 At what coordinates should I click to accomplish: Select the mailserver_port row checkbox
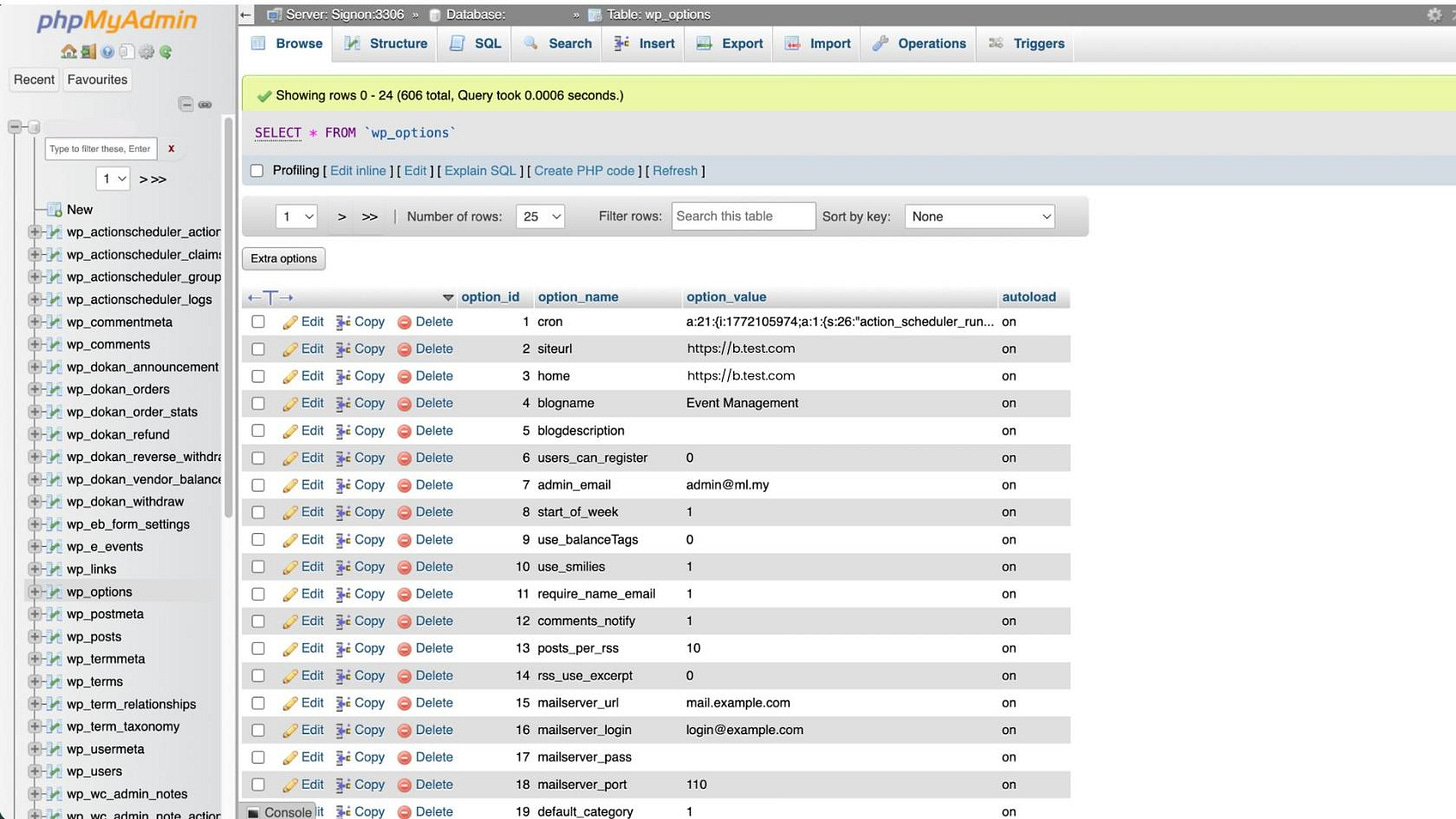[x=258, y=785]
